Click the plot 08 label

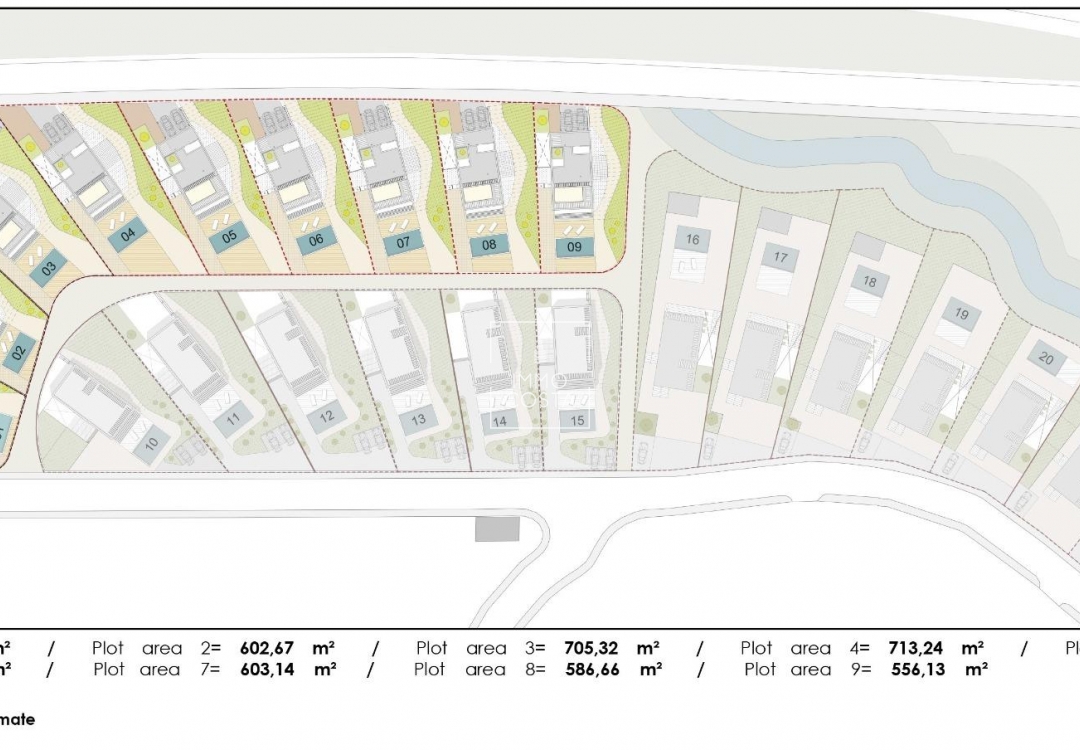click(489, 244)
